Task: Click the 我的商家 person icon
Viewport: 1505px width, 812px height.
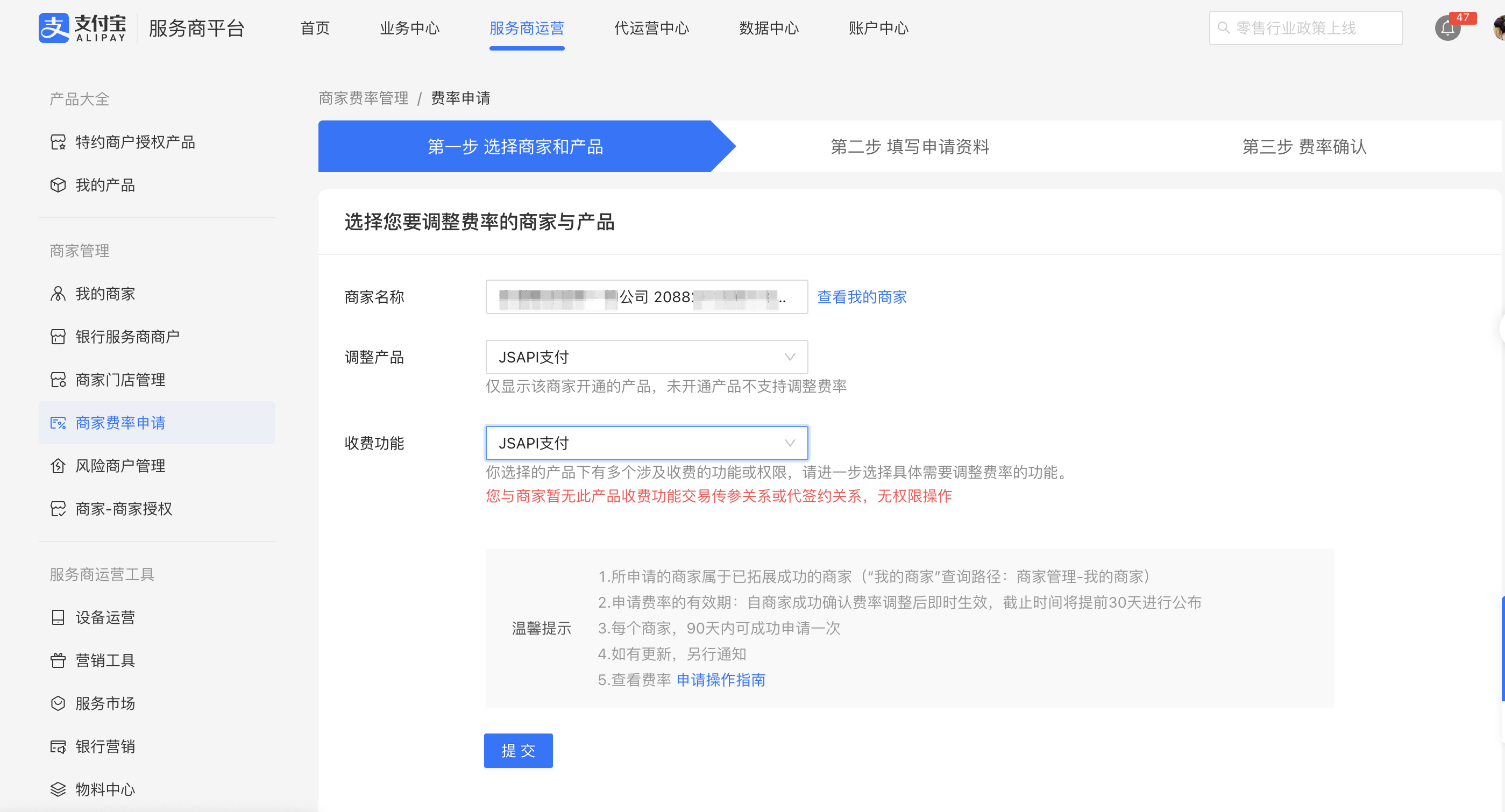Action: (58, 294)
